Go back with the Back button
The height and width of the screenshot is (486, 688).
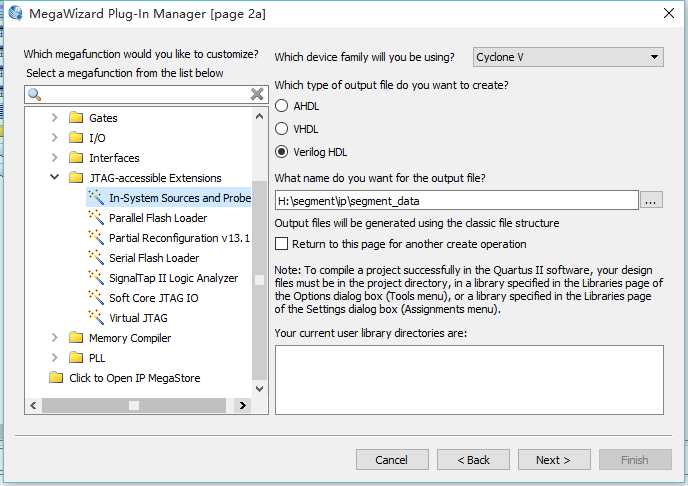pos(473,460)
